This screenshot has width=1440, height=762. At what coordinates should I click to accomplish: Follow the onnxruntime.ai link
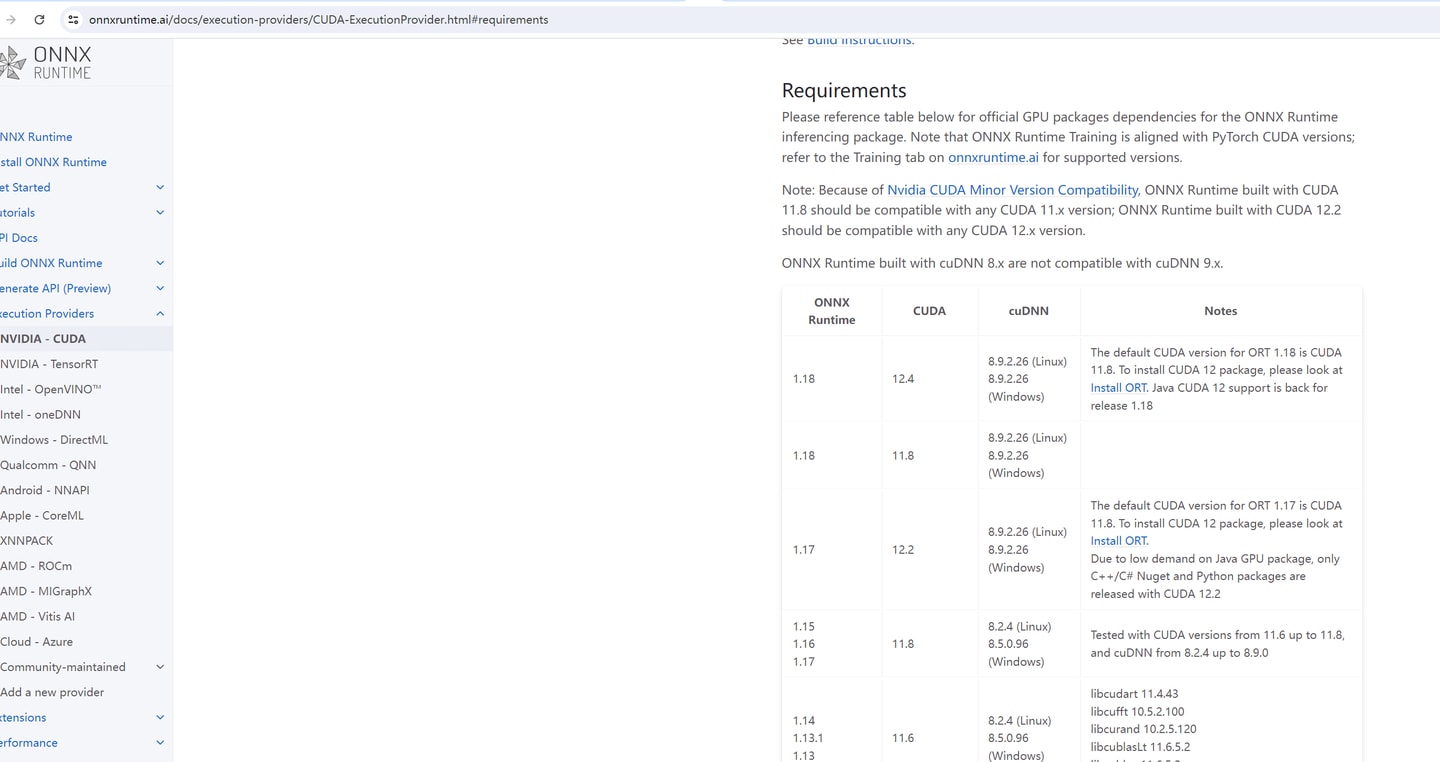[993, 157]
